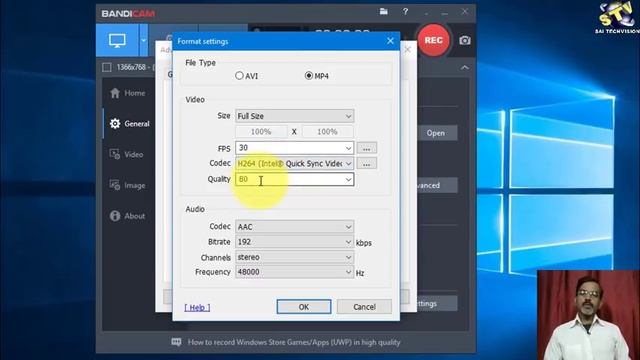The width and height of the screenshot is (640, 360).
Task: Click the Video tab icon
Action: point(115,154)
